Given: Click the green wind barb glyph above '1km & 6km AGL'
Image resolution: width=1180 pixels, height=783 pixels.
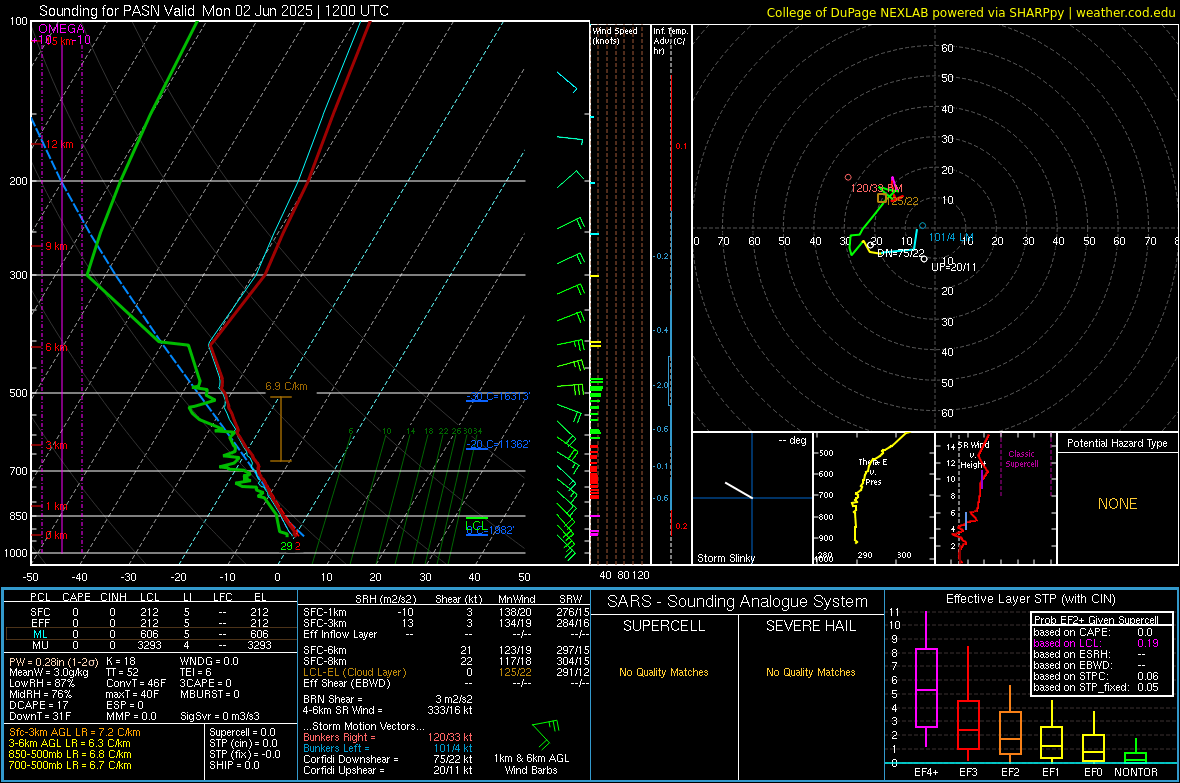Looking at the screenshot, I should click(x=546, y=736).
